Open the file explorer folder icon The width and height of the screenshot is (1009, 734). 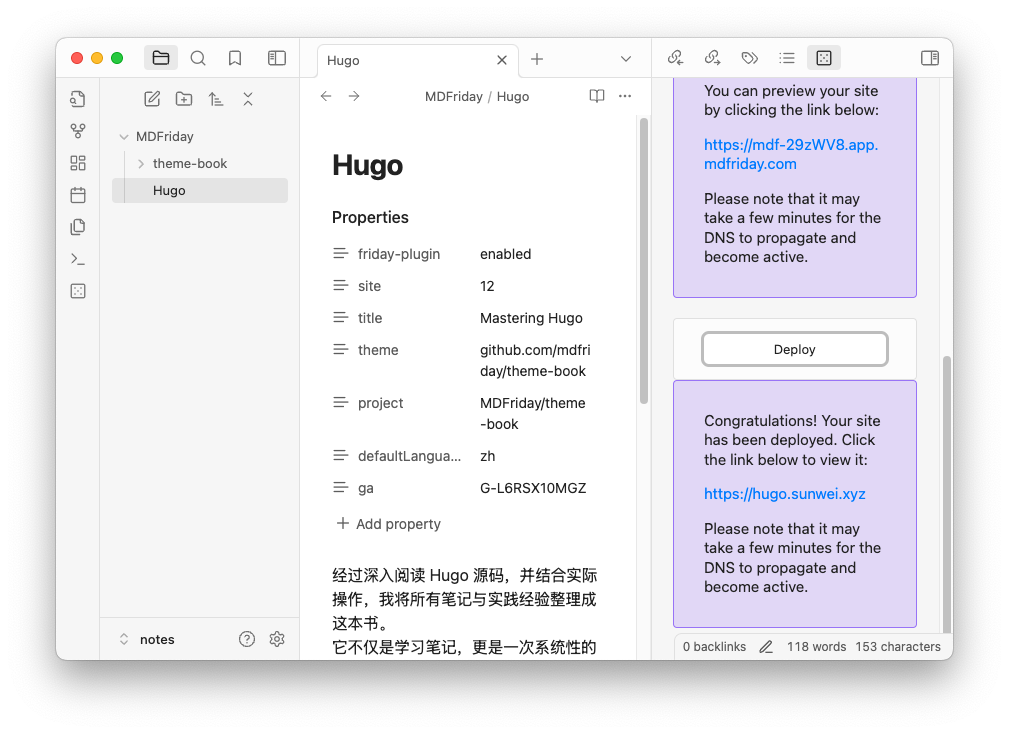pyautogui.click(x=161, y=59)
